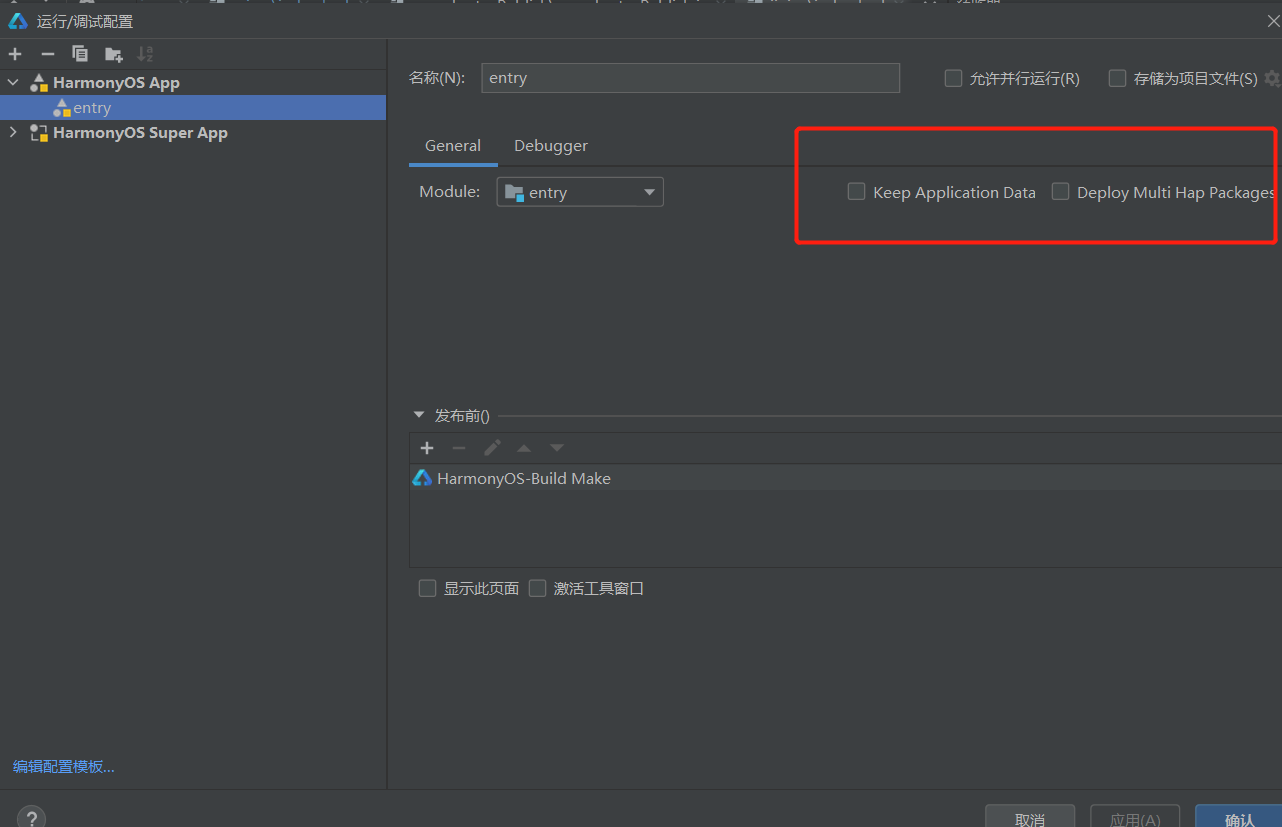1282x827 pixels.
Task: Click gear icon next to store as project file
Action: [1272, 78]
